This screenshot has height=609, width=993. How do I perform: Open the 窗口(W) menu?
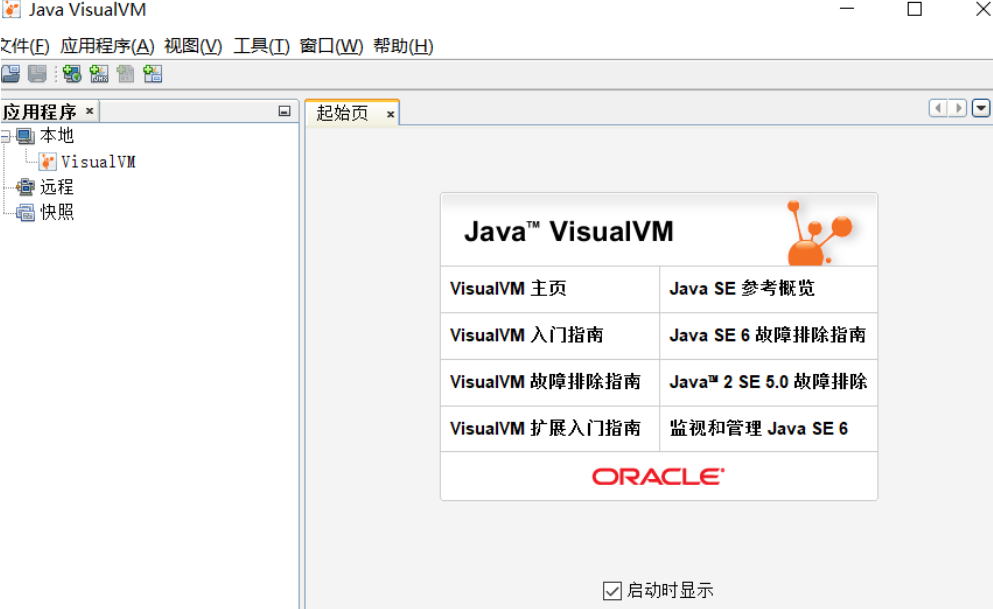coord(331,46)
